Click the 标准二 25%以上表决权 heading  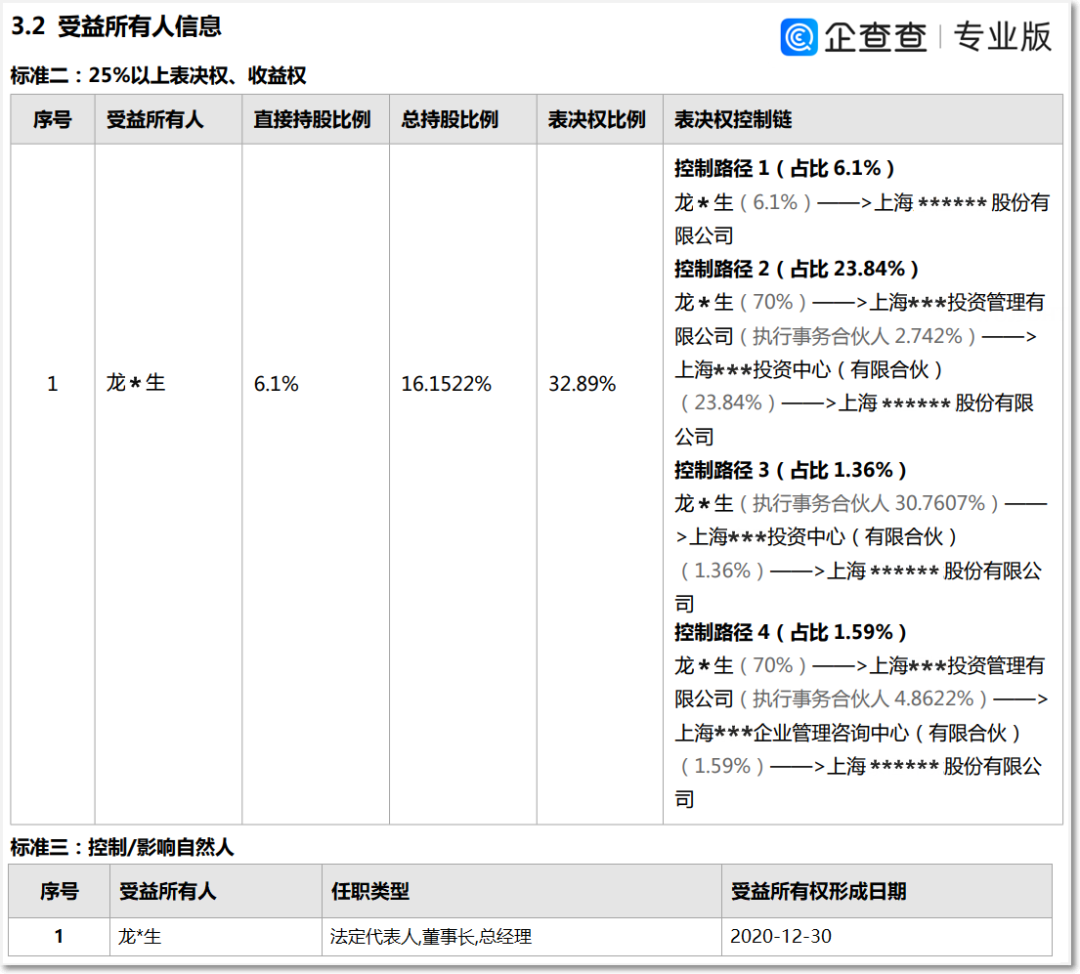(158, 75)
